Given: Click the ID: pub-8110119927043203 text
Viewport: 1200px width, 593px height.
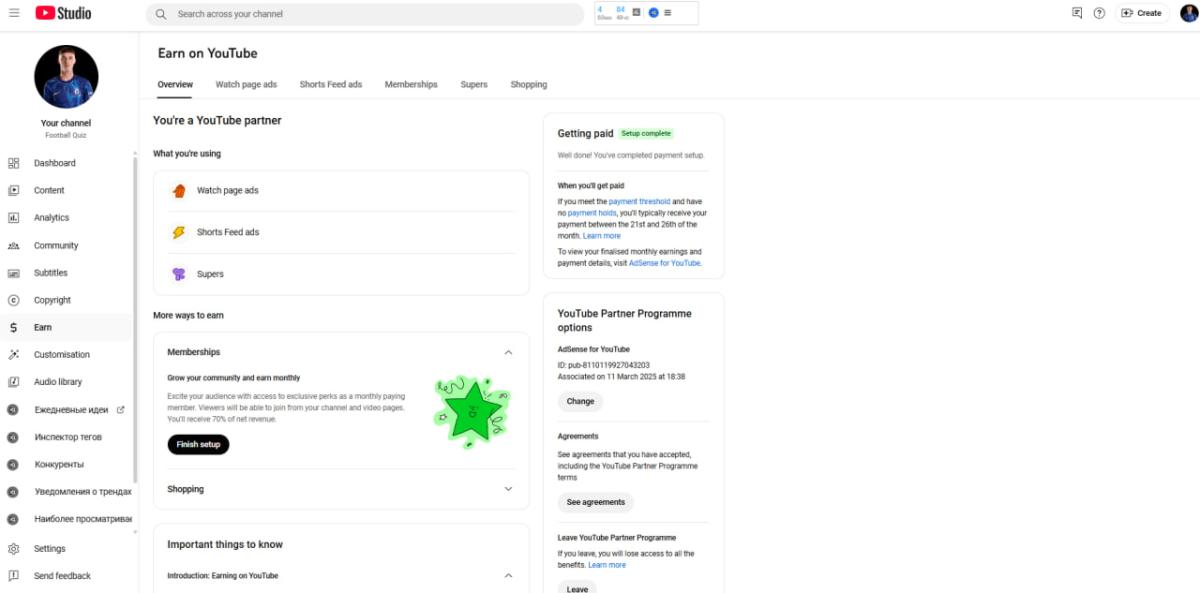Looking at the screenshot, I should click(x=604, y=365).
